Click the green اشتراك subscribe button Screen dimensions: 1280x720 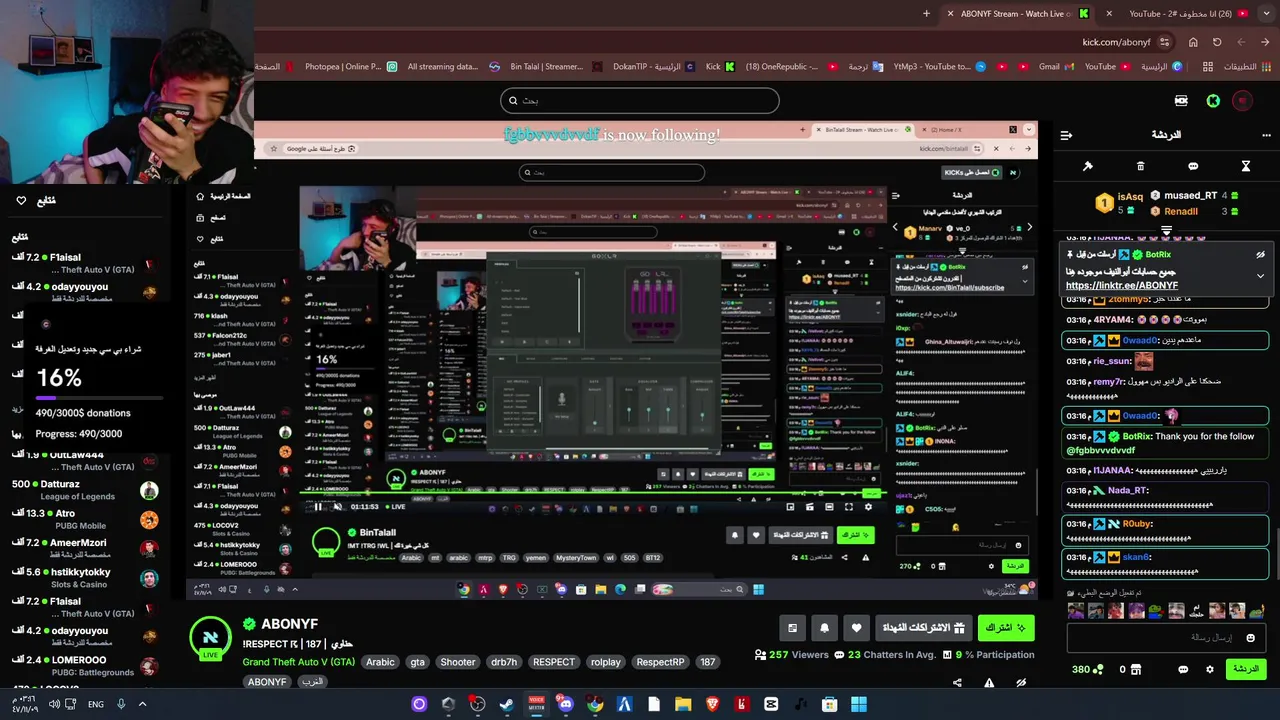click(x=1005, y=628)
